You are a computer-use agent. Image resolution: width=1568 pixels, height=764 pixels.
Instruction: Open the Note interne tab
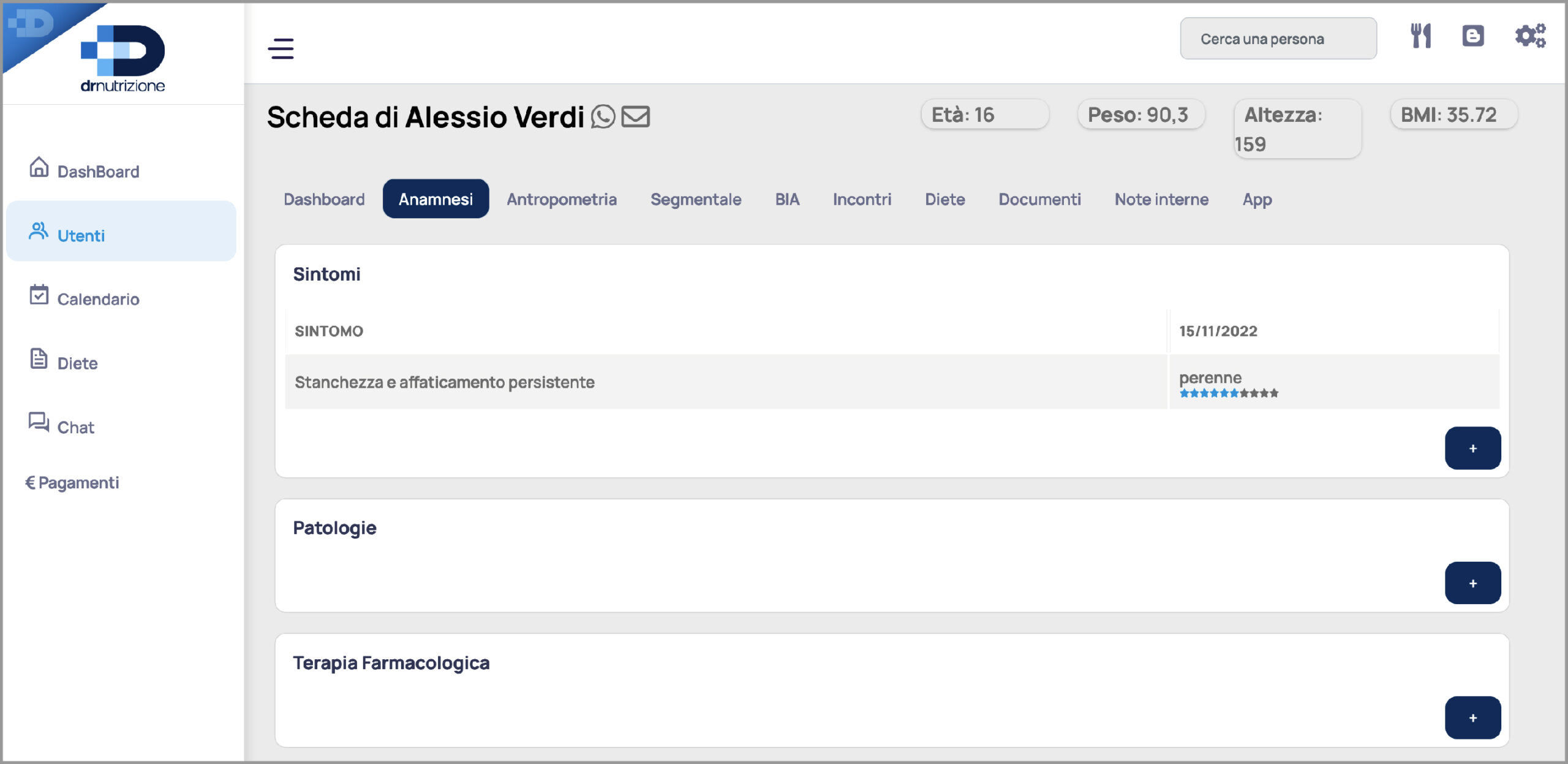[x=1161, y=199]
